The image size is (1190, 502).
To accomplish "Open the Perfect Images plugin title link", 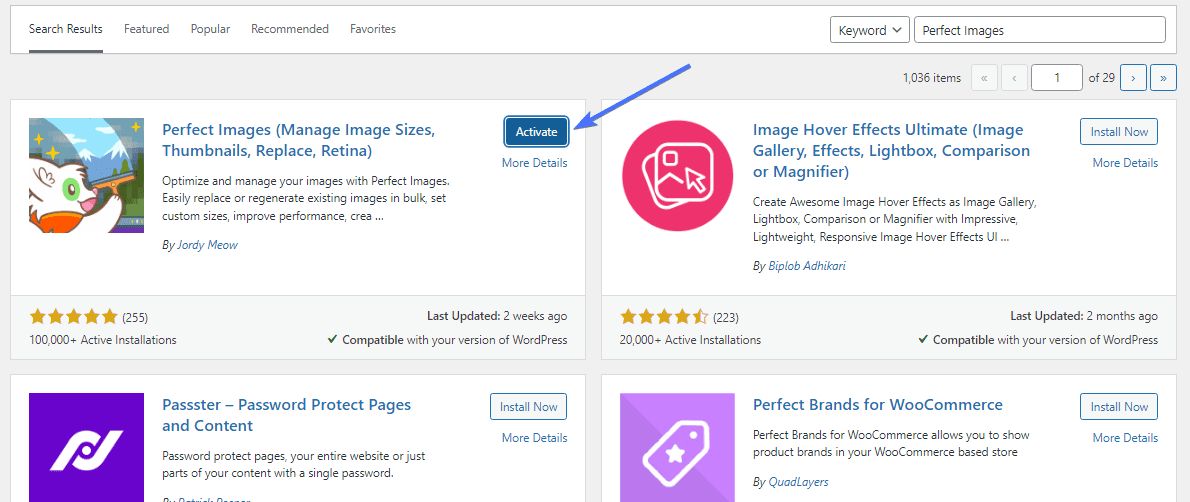I will tap(299, 140).
